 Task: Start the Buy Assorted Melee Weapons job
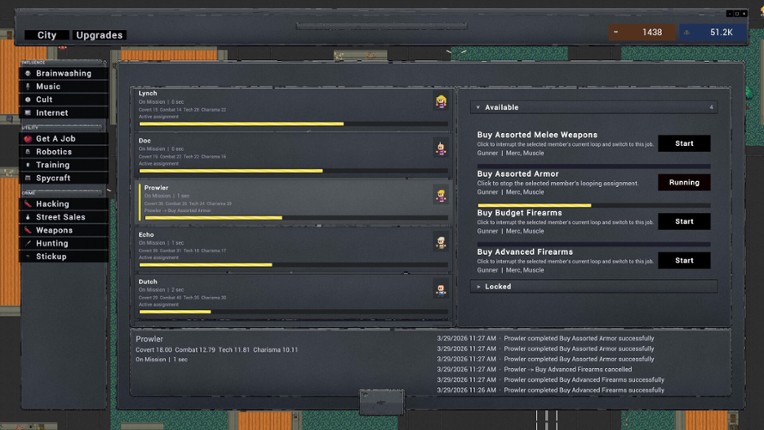click(x=684, y=143)
